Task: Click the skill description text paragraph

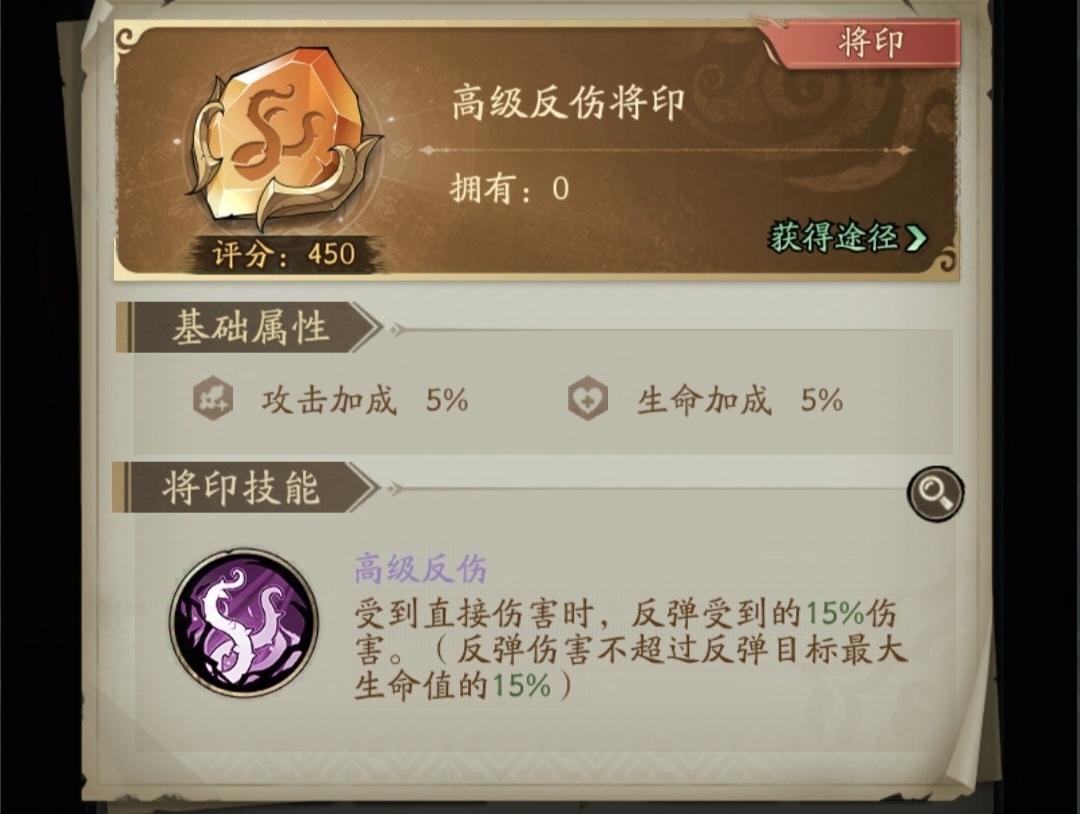Action: pyautogui.click(x=630, y=649)
